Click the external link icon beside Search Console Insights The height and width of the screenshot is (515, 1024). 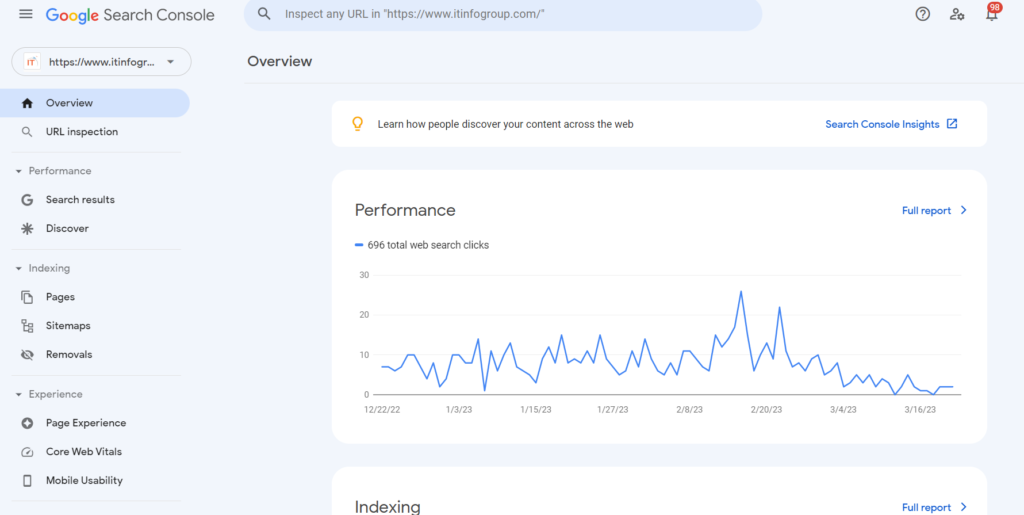952,124
